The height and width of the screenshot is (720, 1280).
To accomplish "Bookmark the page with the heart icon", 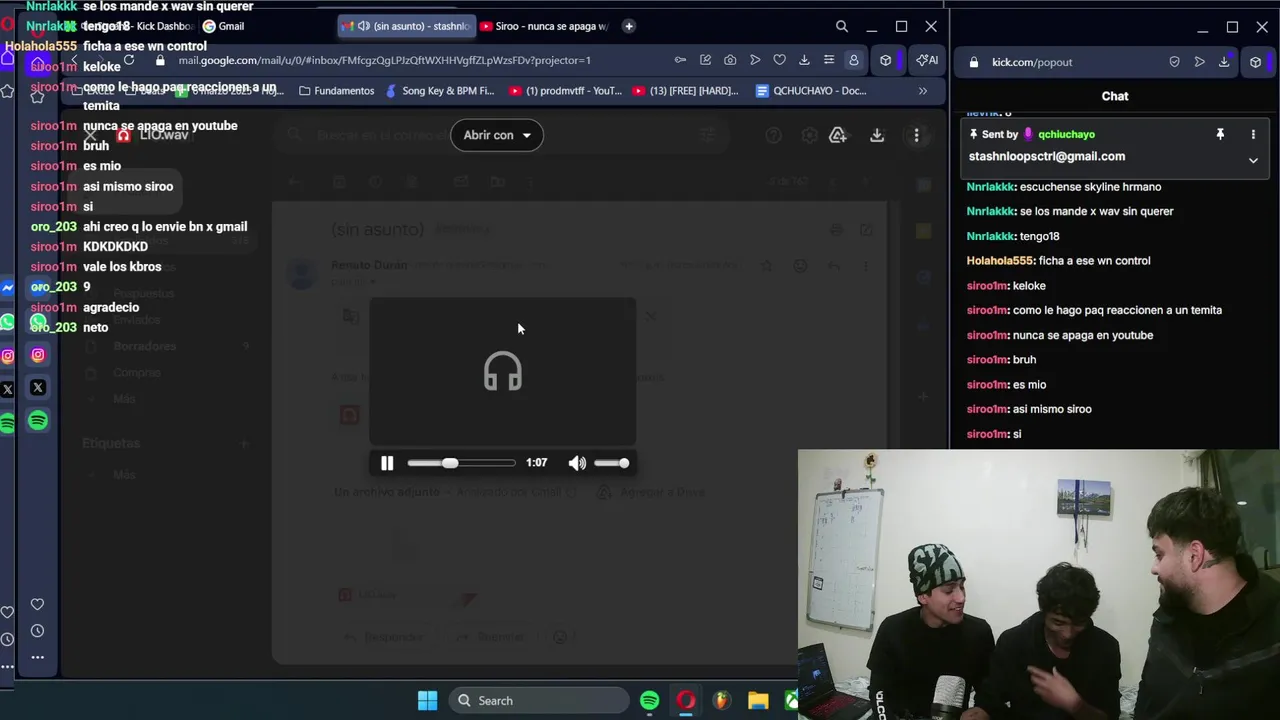I will pos(779,60).
